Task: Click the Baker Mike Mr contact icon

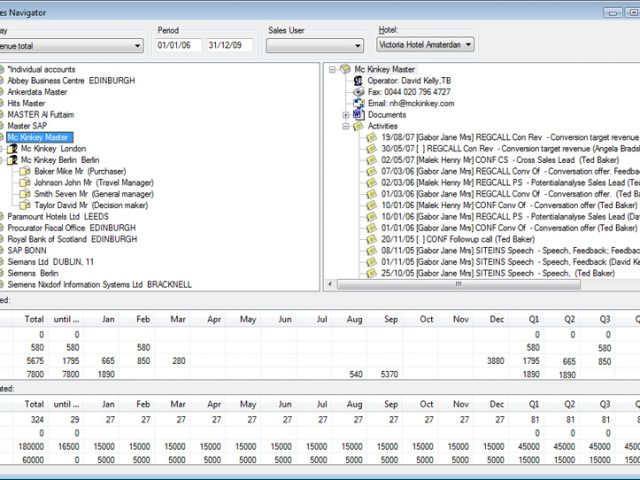Action: click(x=25, y=171)
